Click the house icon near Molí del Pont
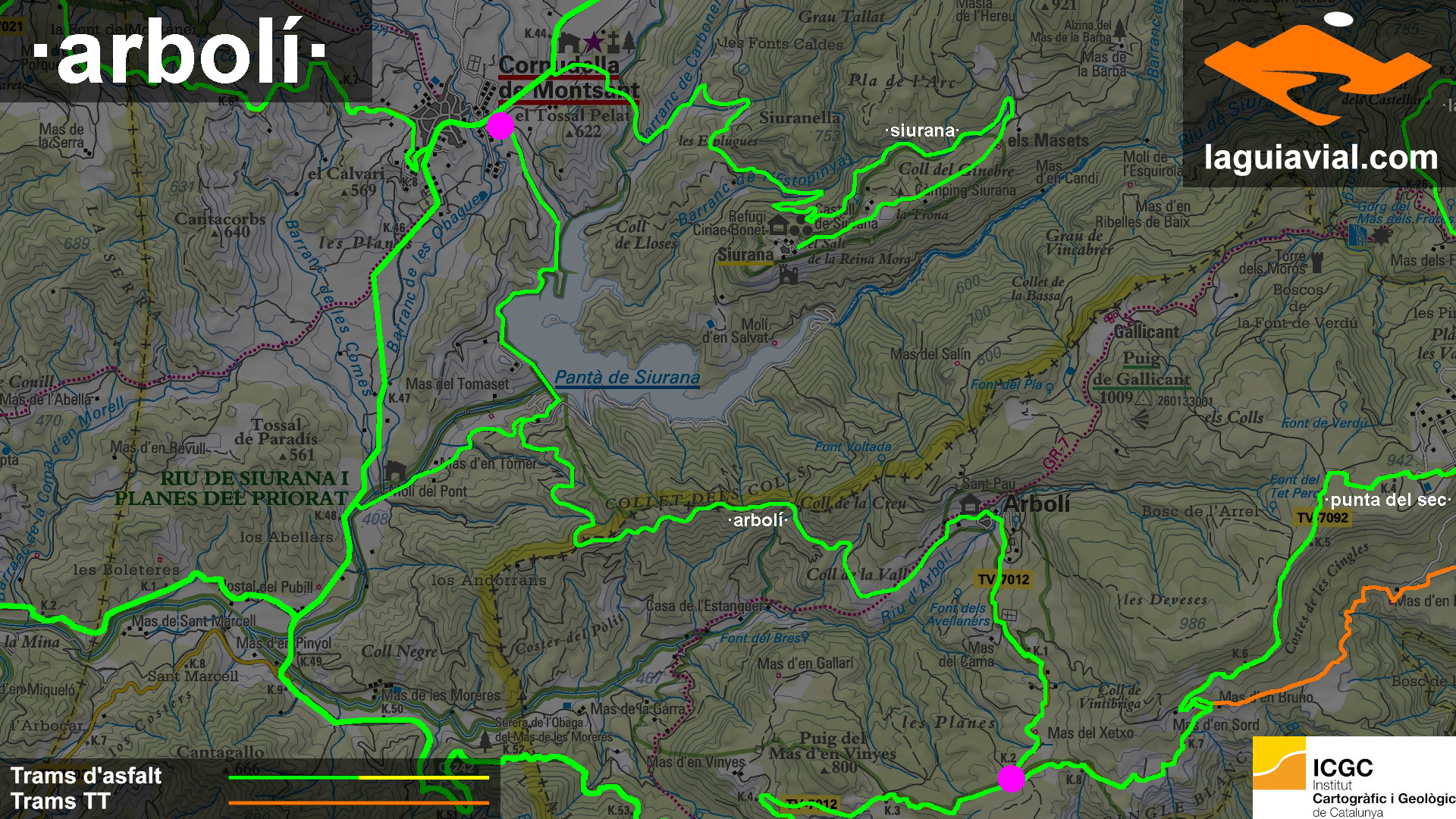The image size is (1456, 819). click(394, 471)
